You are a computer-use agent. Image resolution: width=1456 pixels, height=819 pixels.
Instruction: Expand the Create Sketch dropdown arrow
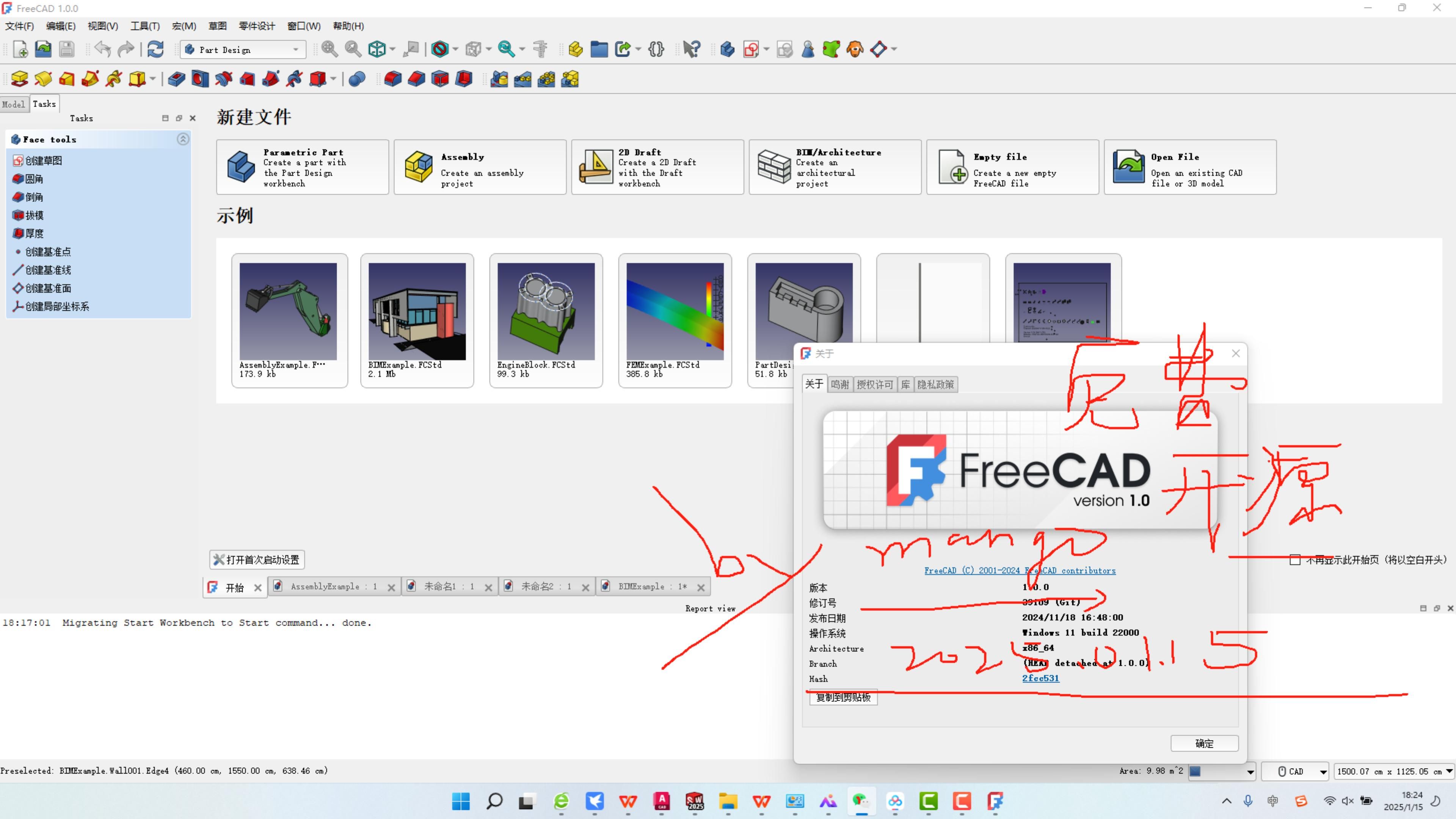766,50
